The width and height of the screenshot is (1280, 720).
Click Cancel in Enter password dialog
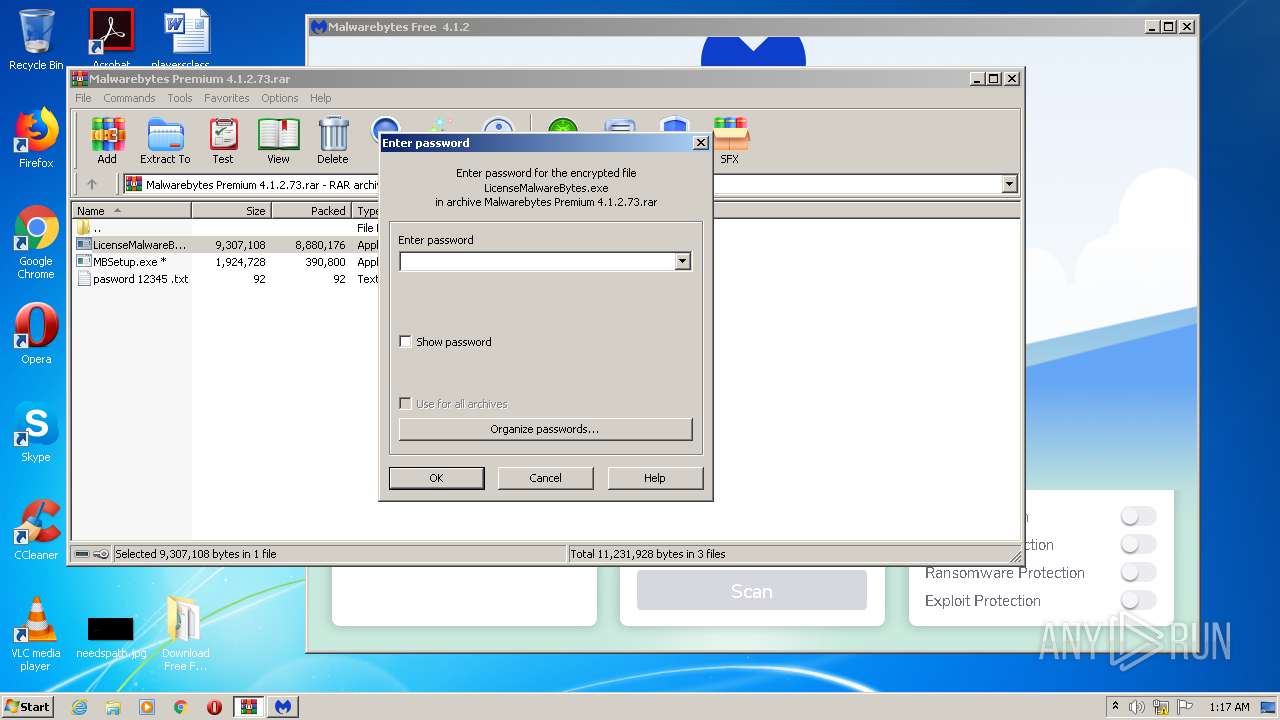[545, 478]
